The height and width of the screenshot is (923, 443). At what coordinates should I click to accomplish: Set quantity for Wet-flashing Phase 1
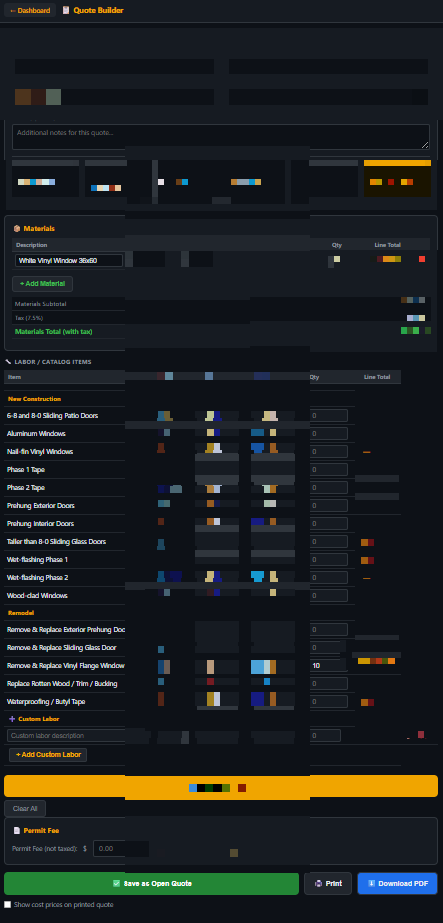(x=328, y=560)
